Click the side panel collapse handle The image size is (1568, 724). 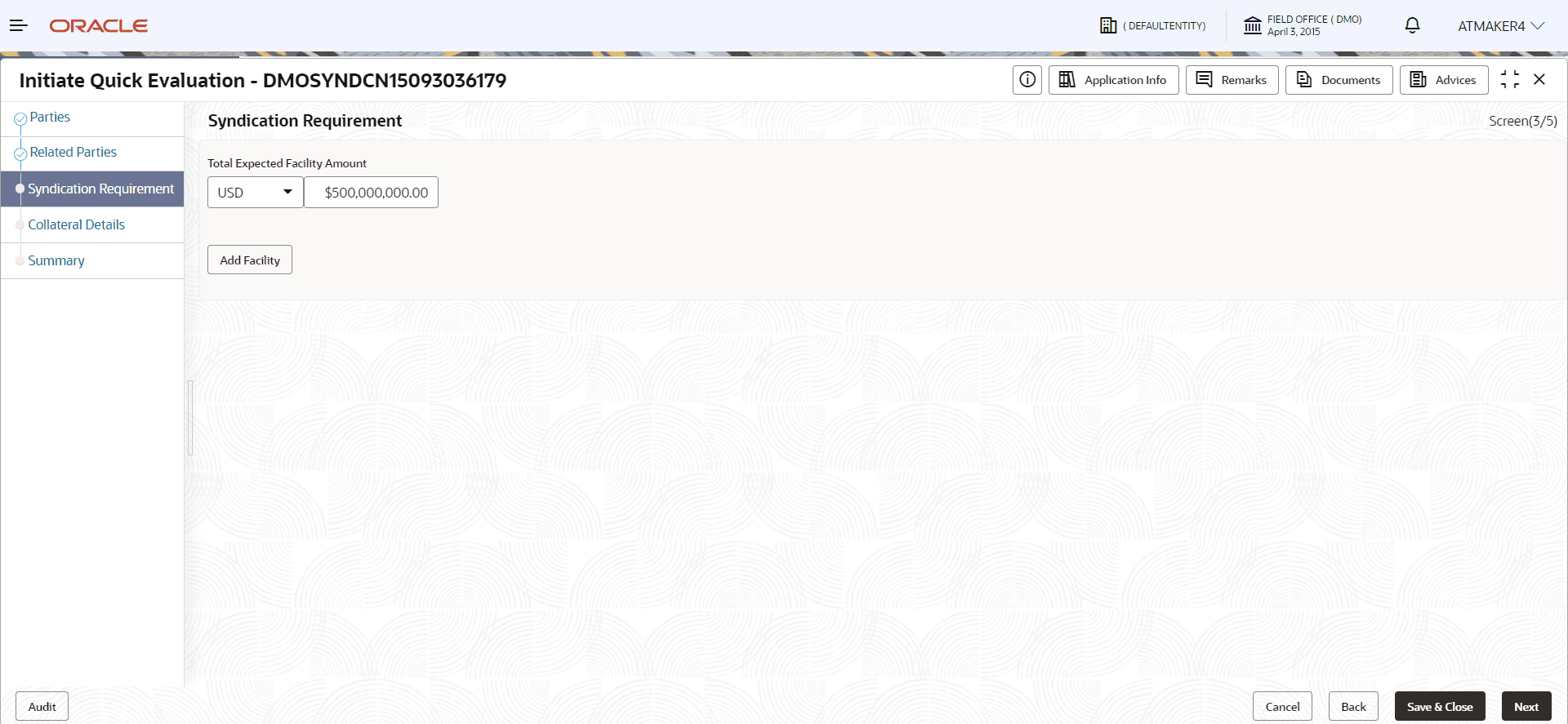click(190, 418)
